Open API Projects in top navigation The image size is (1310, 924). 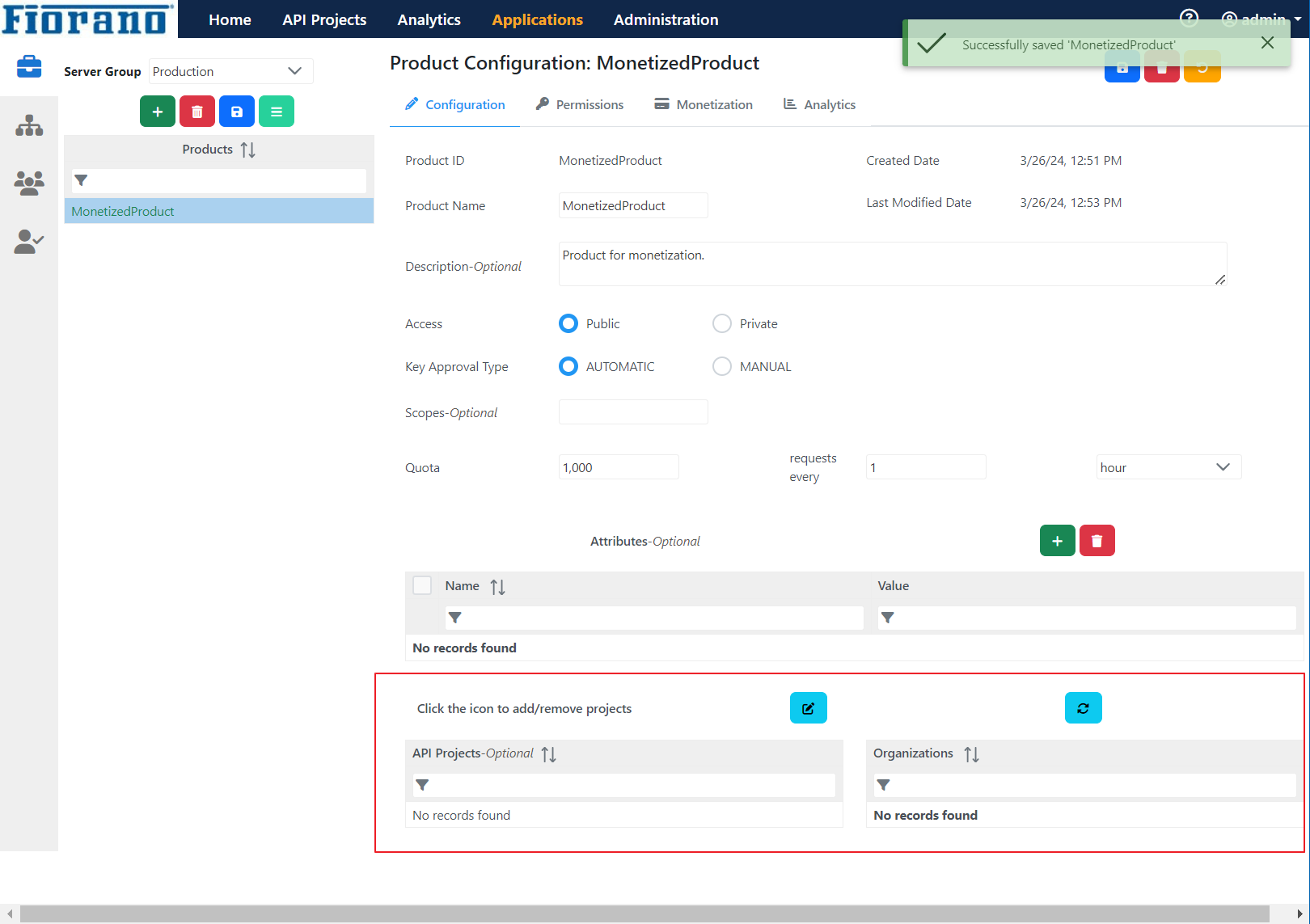pos(324,19)
